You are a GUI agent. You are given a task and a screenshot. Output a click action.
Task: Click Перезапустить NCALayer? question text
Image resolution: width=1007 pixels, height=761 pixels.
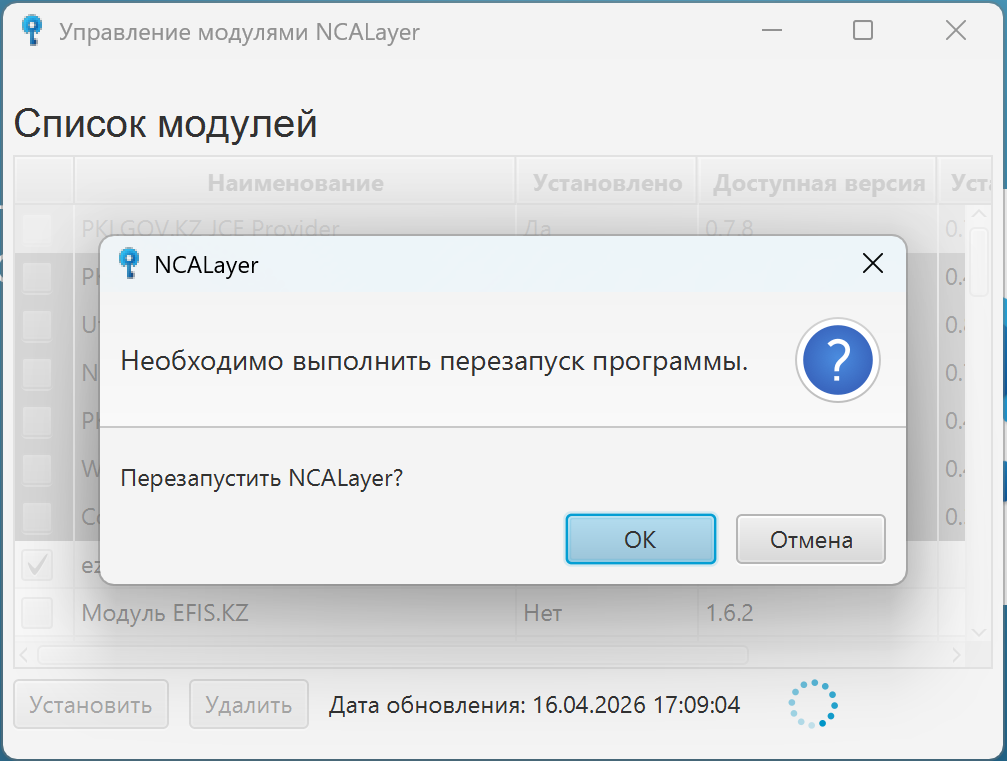(x=262, y=478)
